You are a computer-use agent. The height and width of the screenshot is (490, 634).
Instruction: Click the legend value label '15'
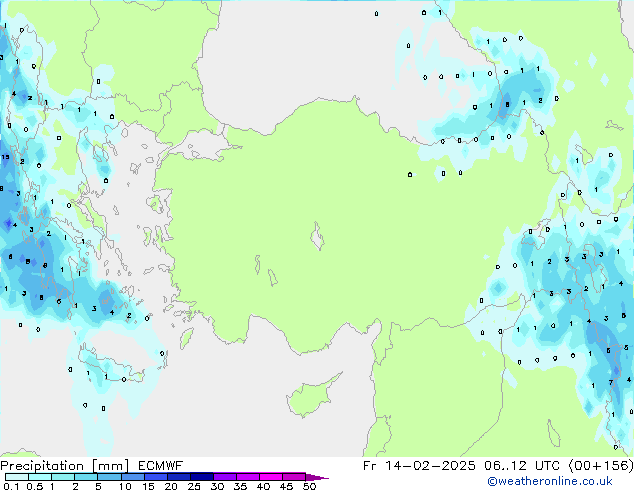coord(148,486)
